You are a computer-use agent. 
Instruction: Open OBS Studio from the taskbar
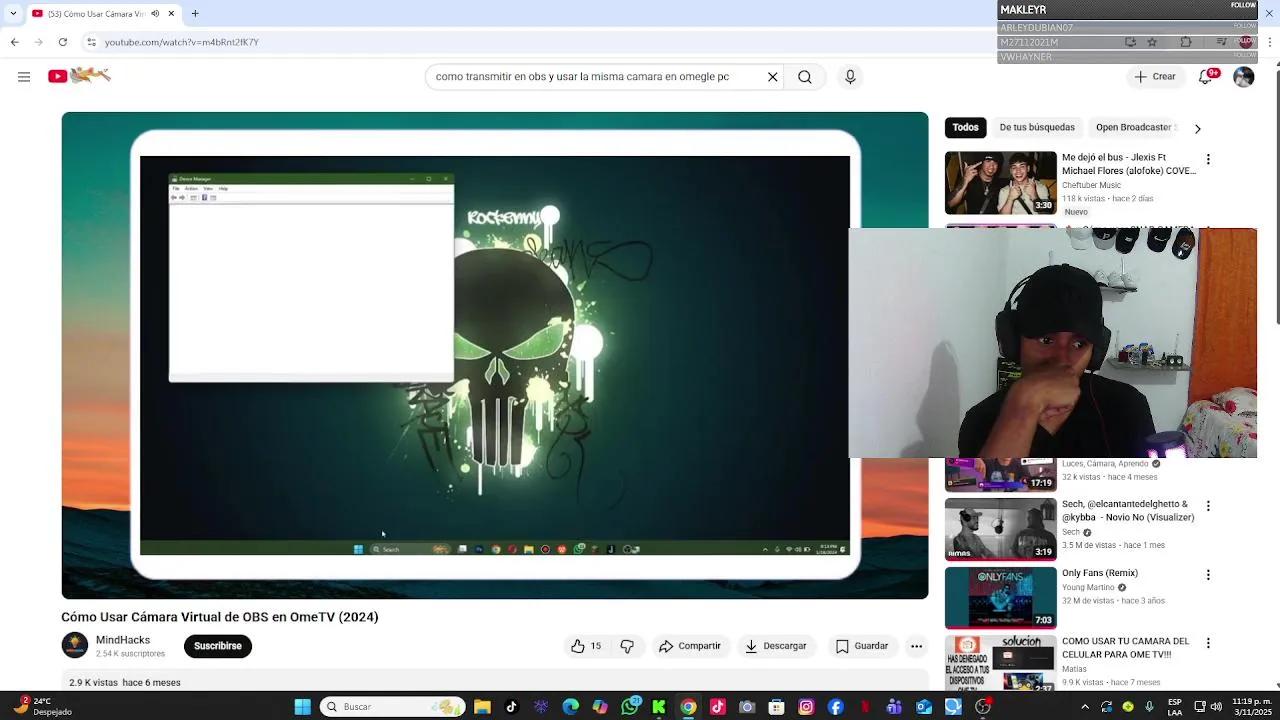983,707
